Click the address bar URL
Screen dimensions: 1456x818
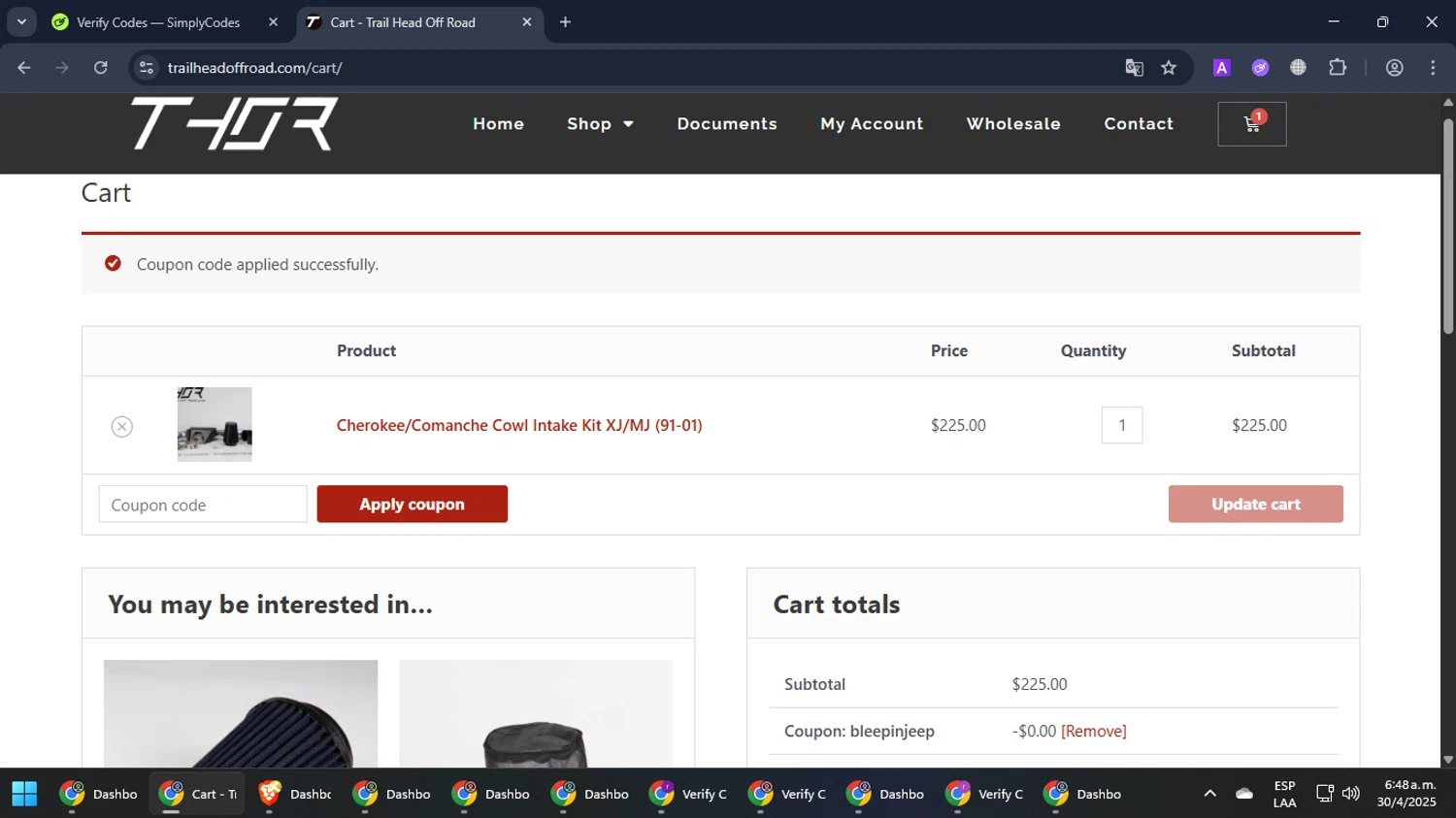(255, 68)
